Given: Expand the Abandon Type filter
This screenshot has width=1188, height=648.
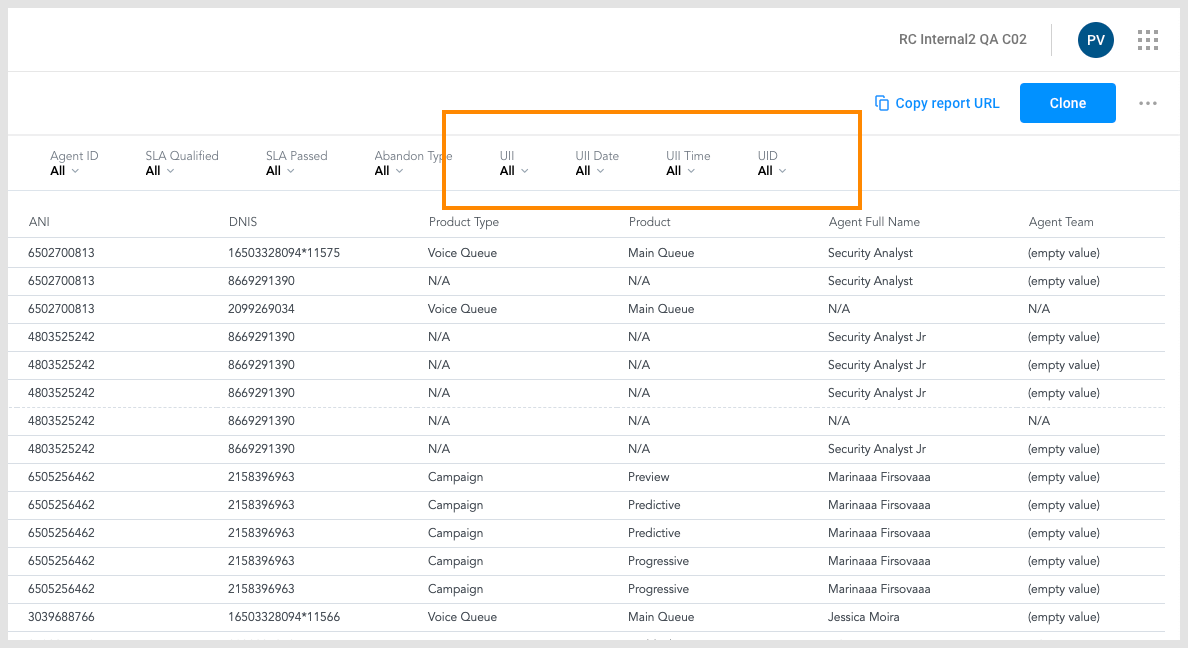Looking at the screenshot, I should point(388,170).
